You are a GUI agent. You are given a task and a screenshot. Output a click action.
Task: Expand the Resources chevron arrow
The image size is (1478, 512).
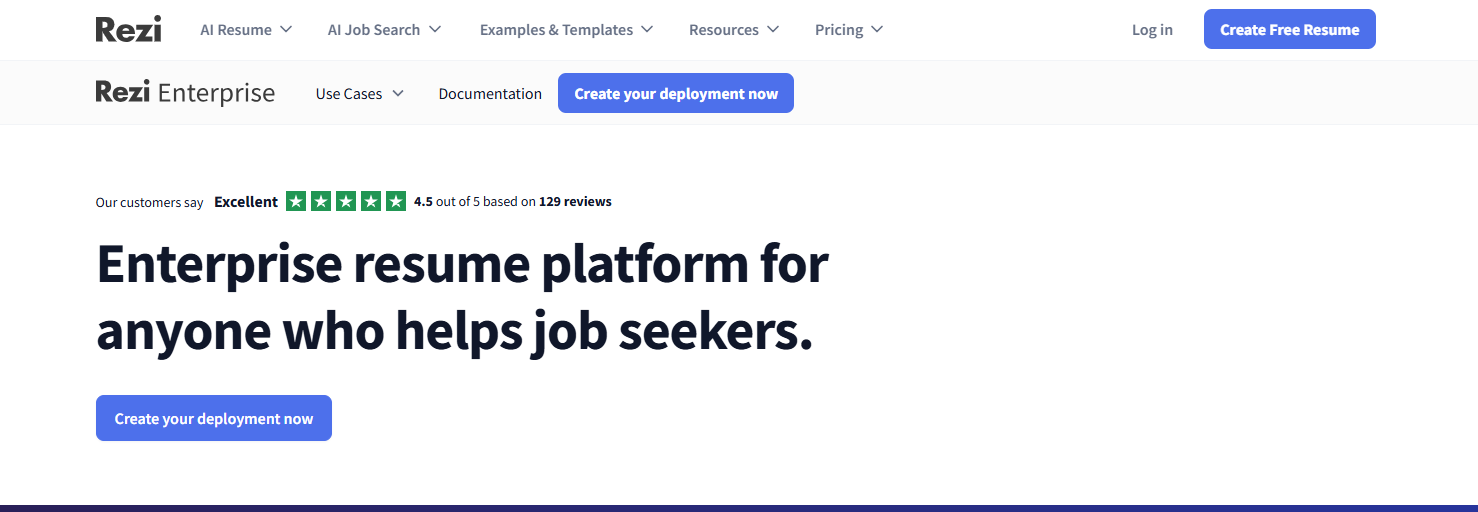click(x=772, y=30)
